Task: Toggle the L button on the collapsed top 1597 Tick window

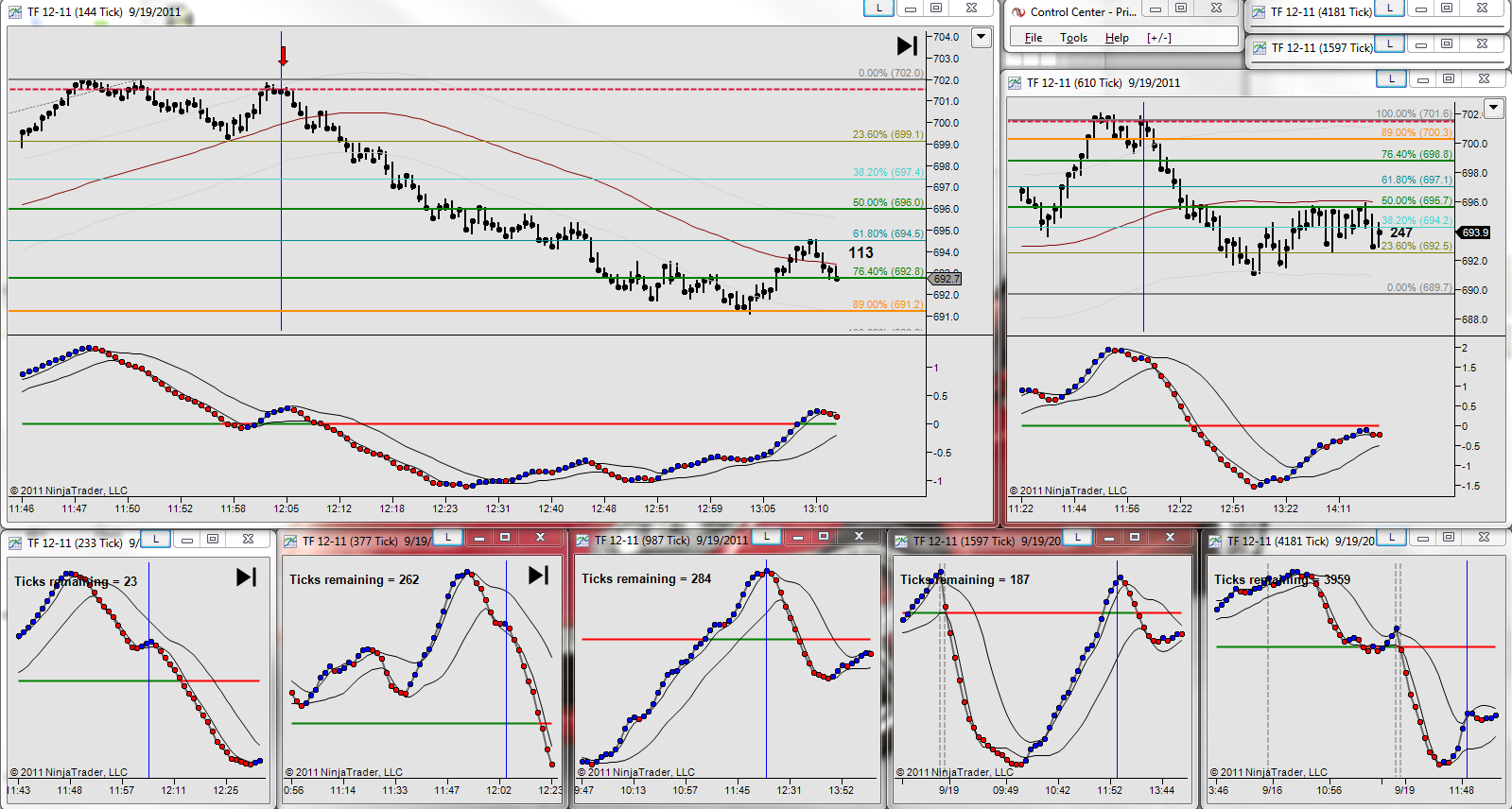Action: point(1389,43)
